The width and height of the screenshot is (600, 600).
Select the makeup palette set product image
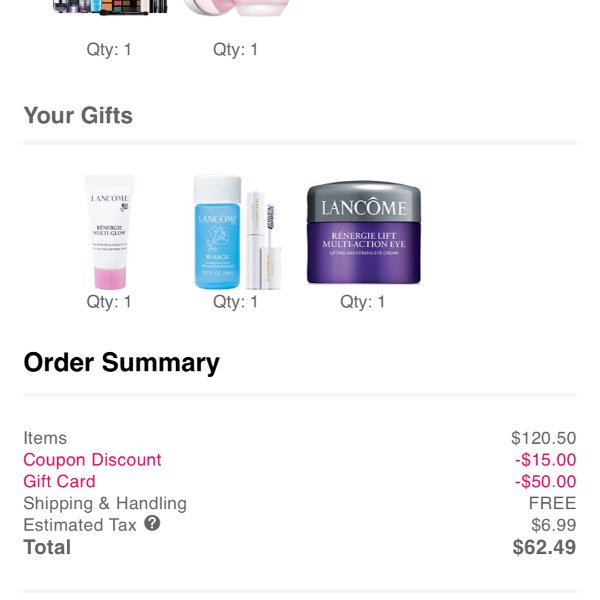click(110, 7)
